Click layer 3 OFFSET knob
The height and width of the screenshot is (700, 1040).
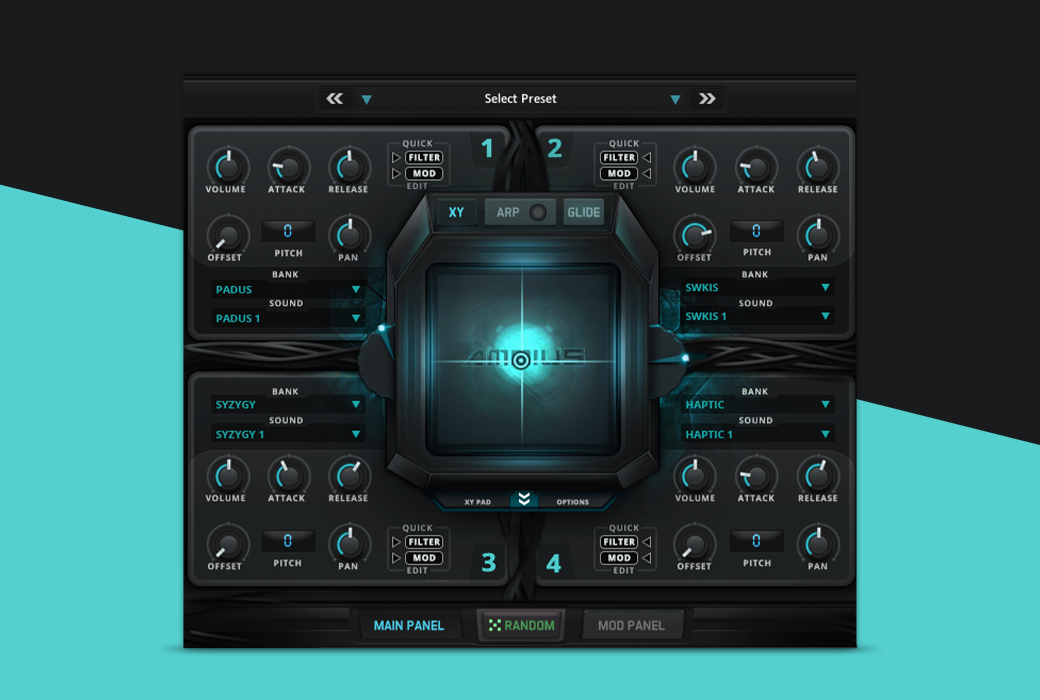[228, 544]
